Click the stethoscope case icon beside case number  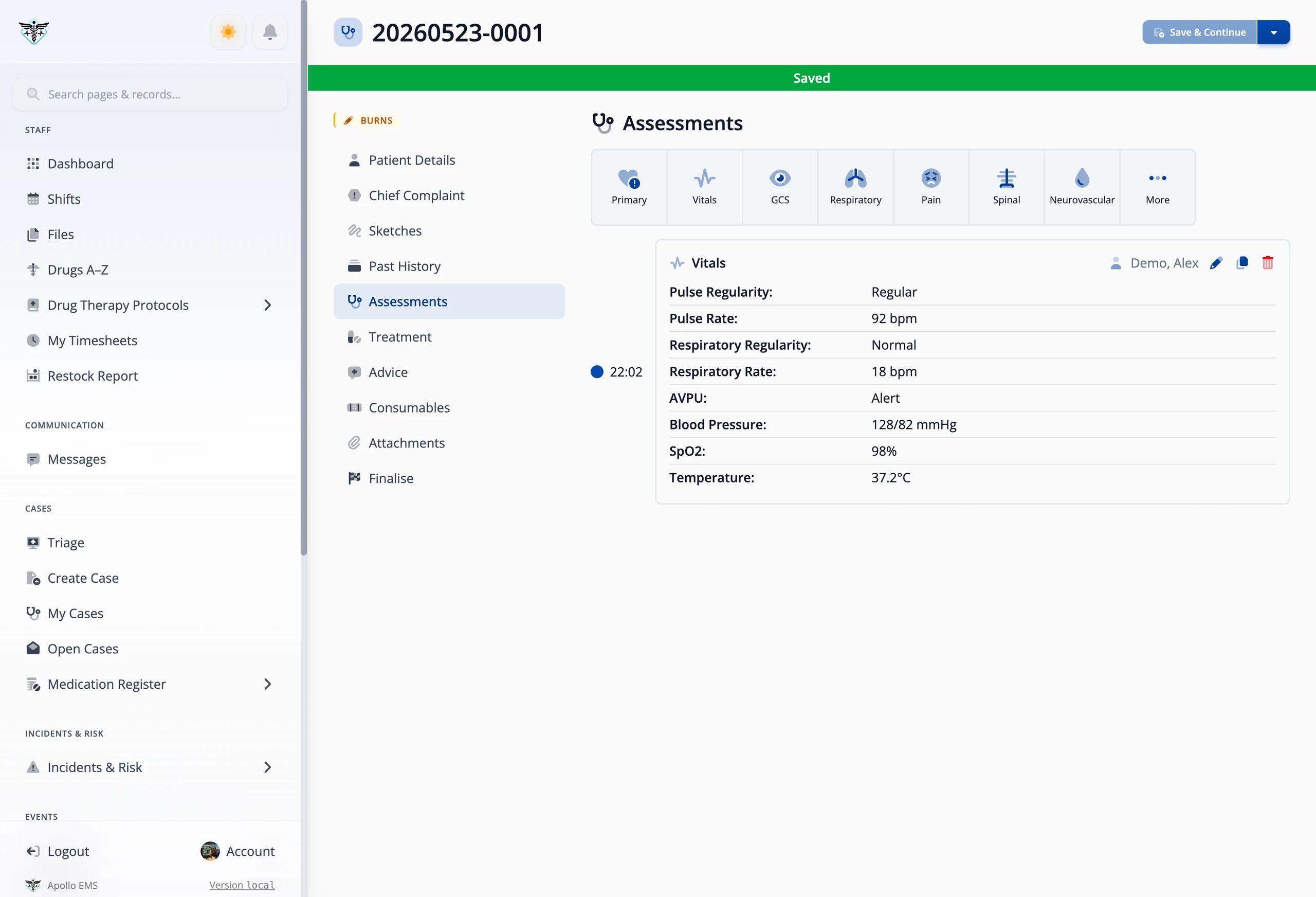348,32
